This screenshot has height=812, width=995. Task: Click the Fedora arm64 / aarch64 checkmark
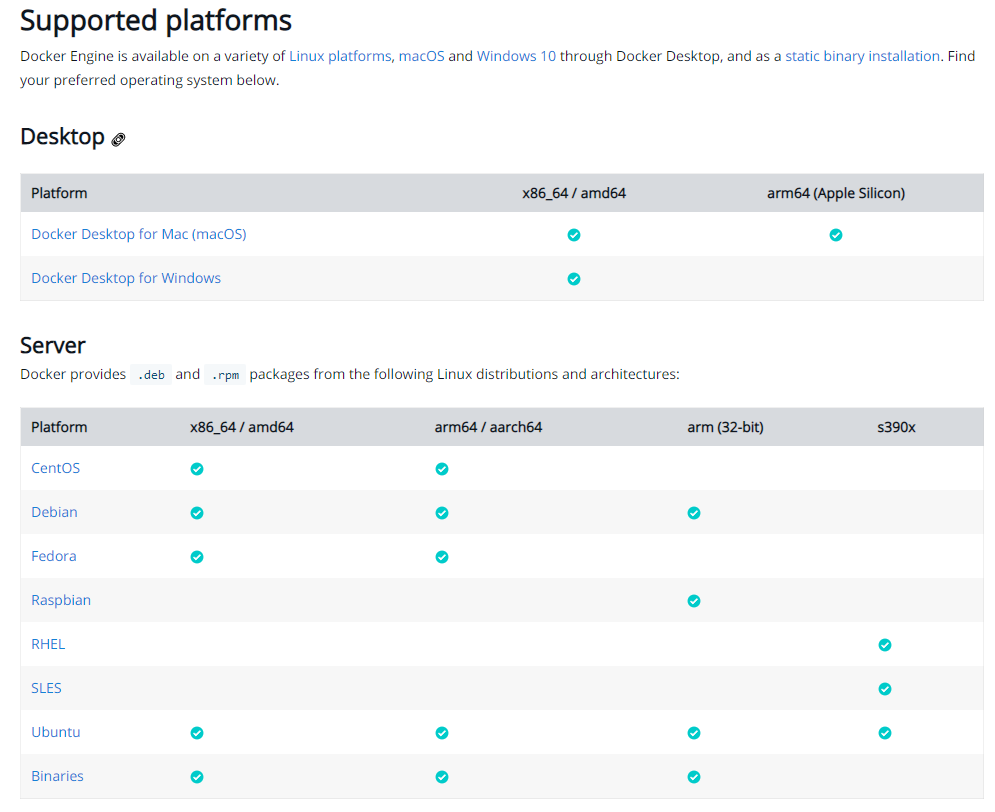pos(442,557)
